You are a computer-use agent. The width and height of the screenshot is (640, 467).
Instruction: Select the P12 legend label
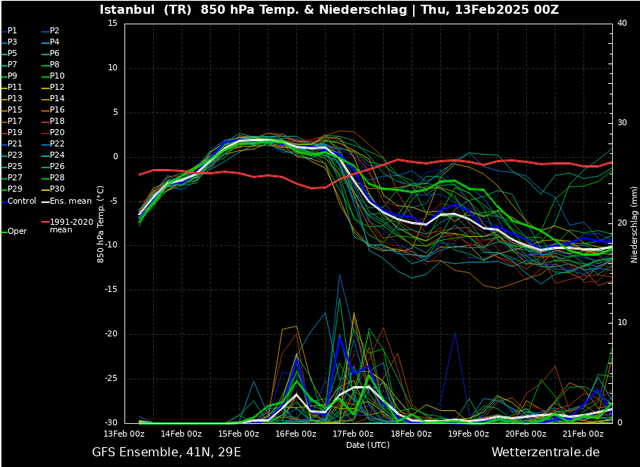53,87
